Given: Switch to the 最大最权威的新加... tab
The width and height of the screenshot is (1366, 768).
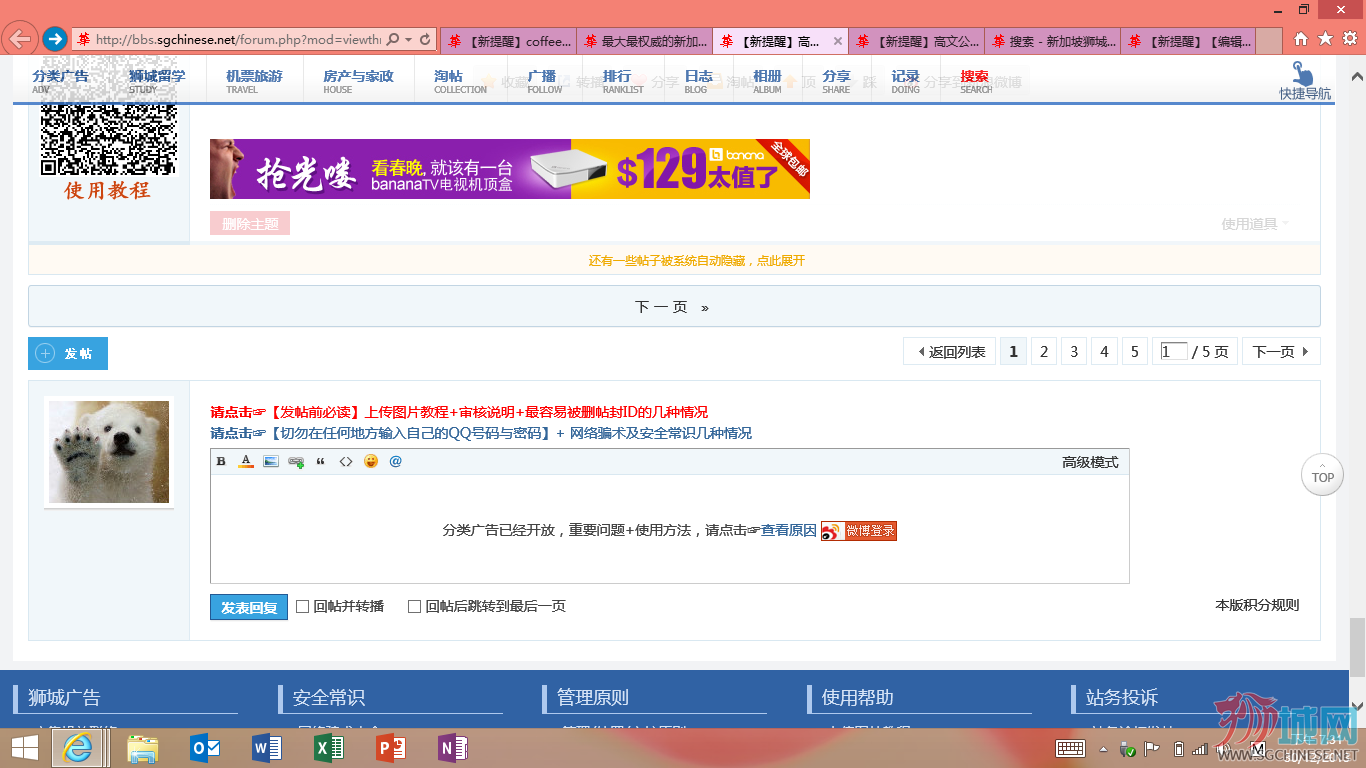Looking at the screenshot, I should [x=644, y=41].
